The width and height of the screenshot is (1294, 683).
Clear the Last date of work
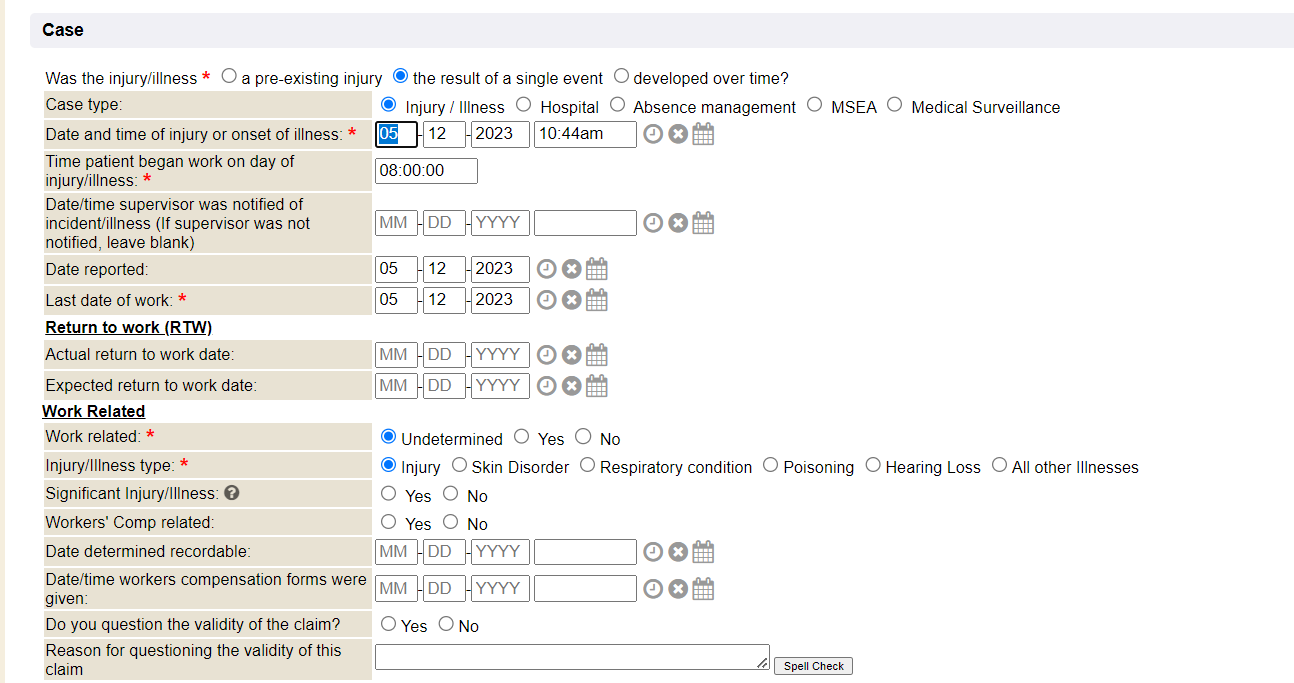[571, 300]
